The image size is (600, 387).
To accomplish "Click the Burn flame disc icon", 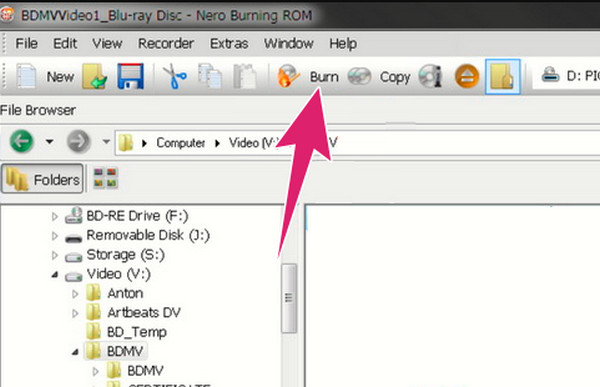I will click(x=289, y=76).
